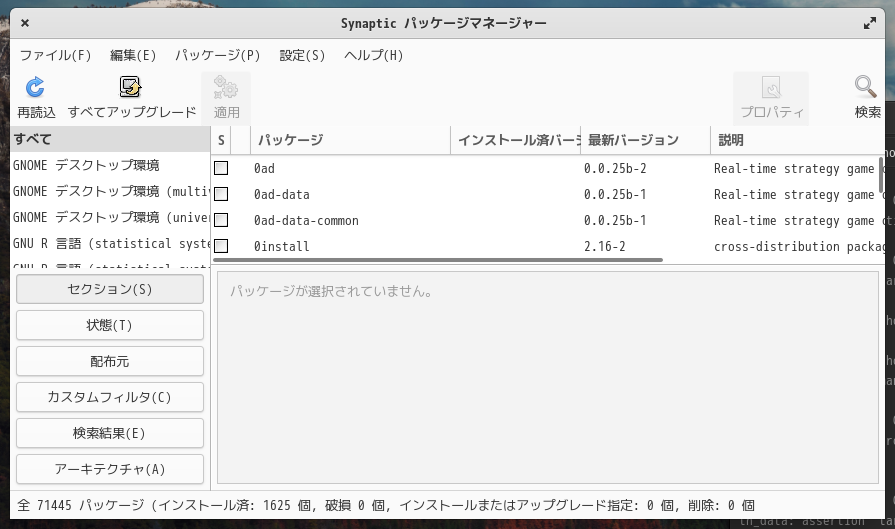Select GNOME デスクトップ環境 section
The image size is (895, 529).
(110, 165)
